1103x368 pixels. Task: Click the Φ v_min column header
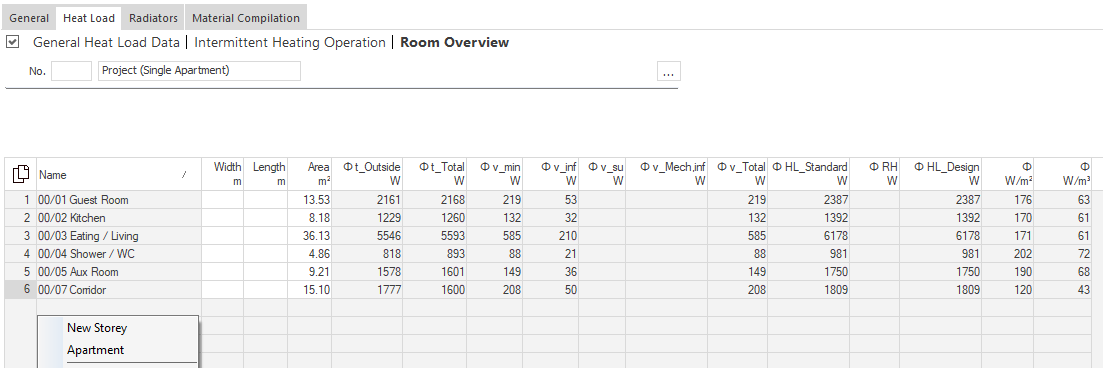tap(495, 174)
